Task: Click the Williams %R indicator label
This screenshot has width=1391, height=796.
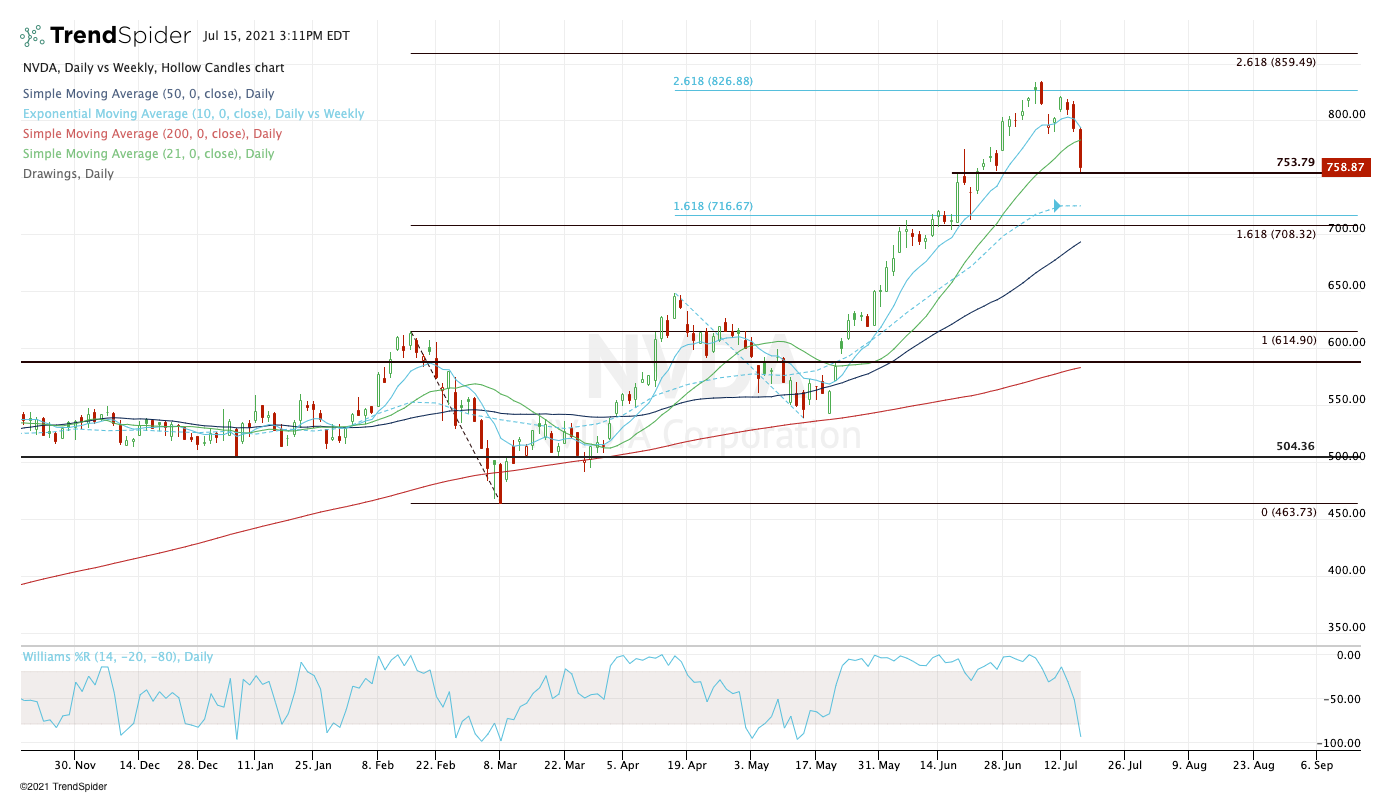Action: (x=118, y=657)
